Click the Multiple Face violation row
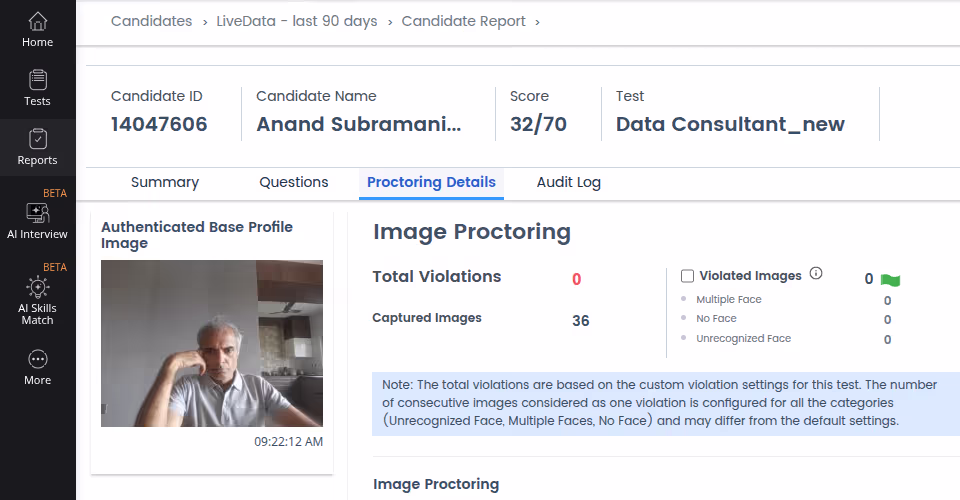The width and height of the screenshot is (960, 500). pos(786,300)
